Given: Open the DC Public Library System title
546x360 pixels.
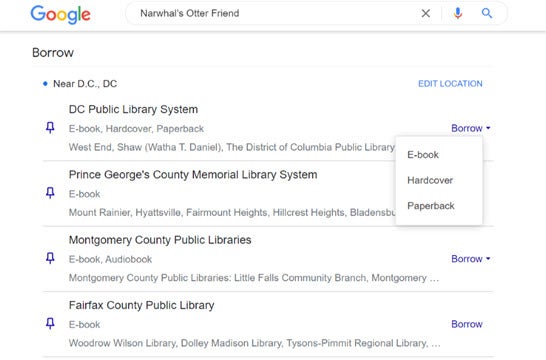Looking at the screenshot, I should pos(133,109).
